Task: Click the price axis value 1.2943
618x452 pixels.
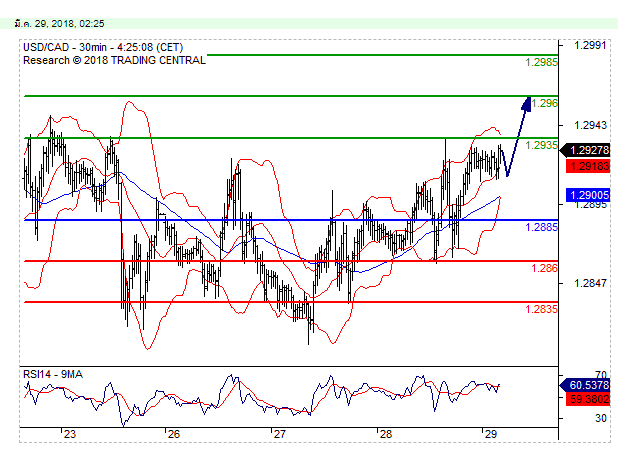Action: point(590,125)
